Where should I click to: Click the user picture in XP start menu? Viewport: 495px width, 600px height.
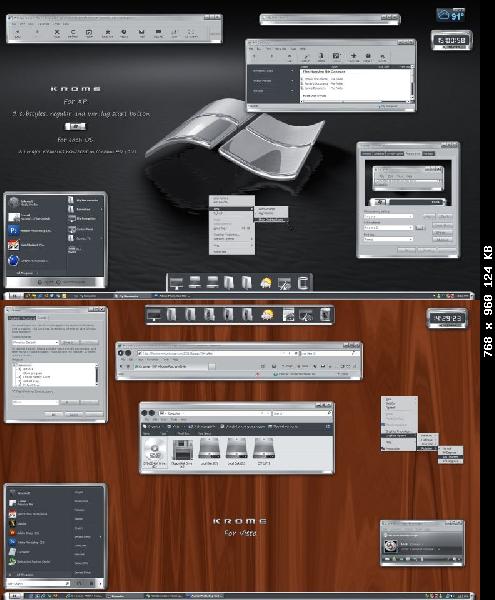tap(15, 202)
